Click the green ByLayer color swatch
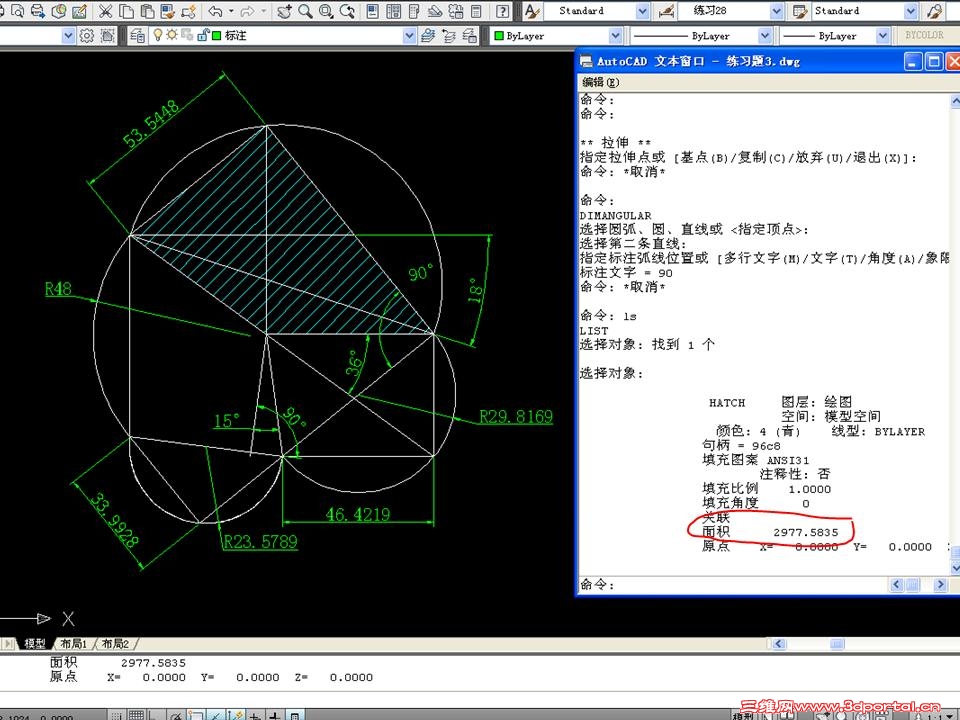 pyautogui.click(x=498, y=36)
